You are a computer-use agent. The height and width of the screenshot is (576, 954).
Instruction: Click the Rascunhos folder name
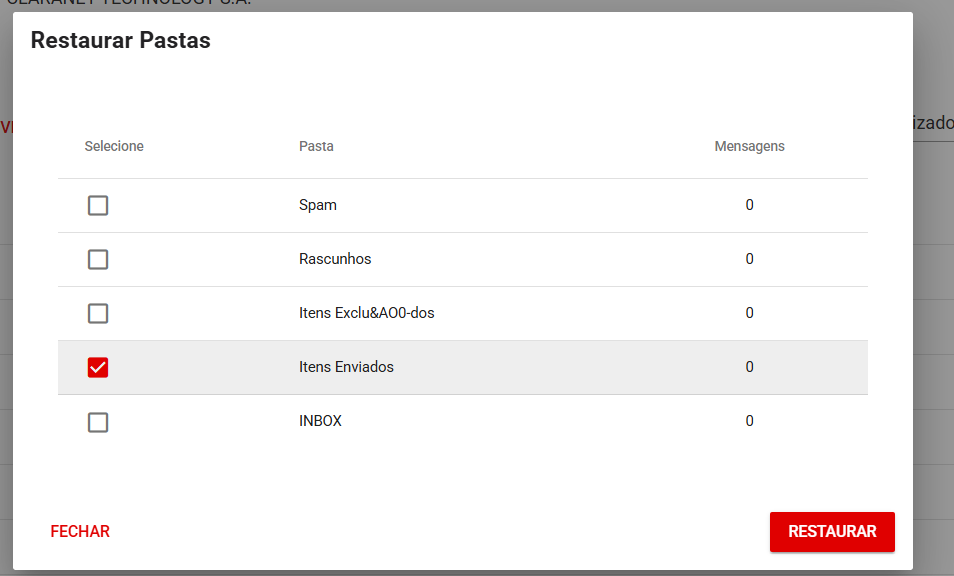tap(335, 260)
